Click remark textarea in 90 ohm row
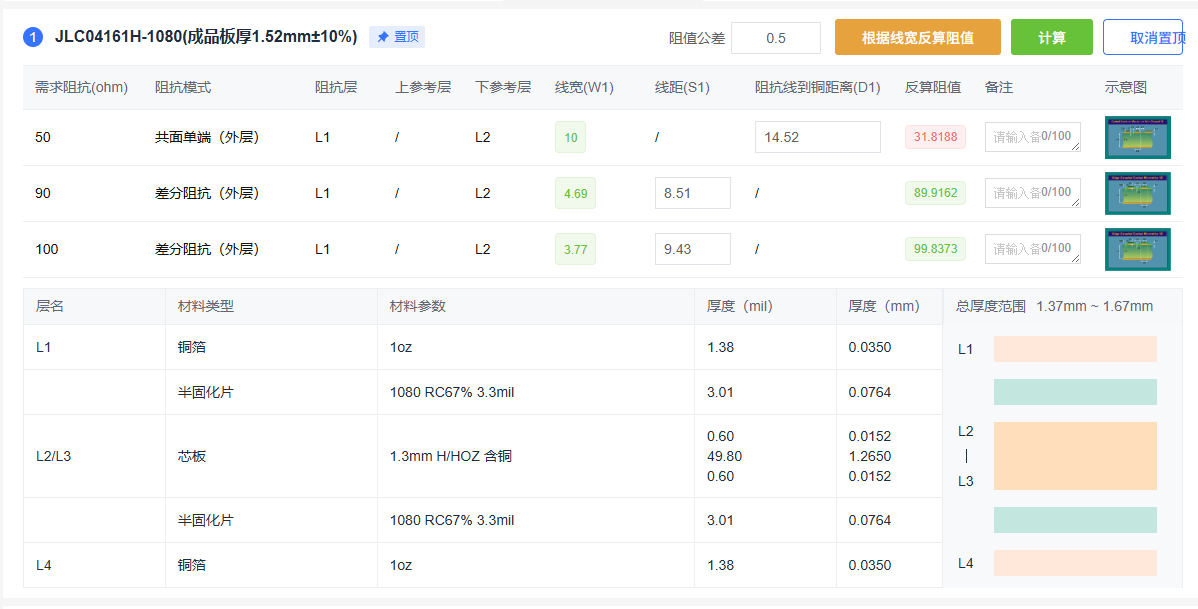 (x=1032, y=193)
